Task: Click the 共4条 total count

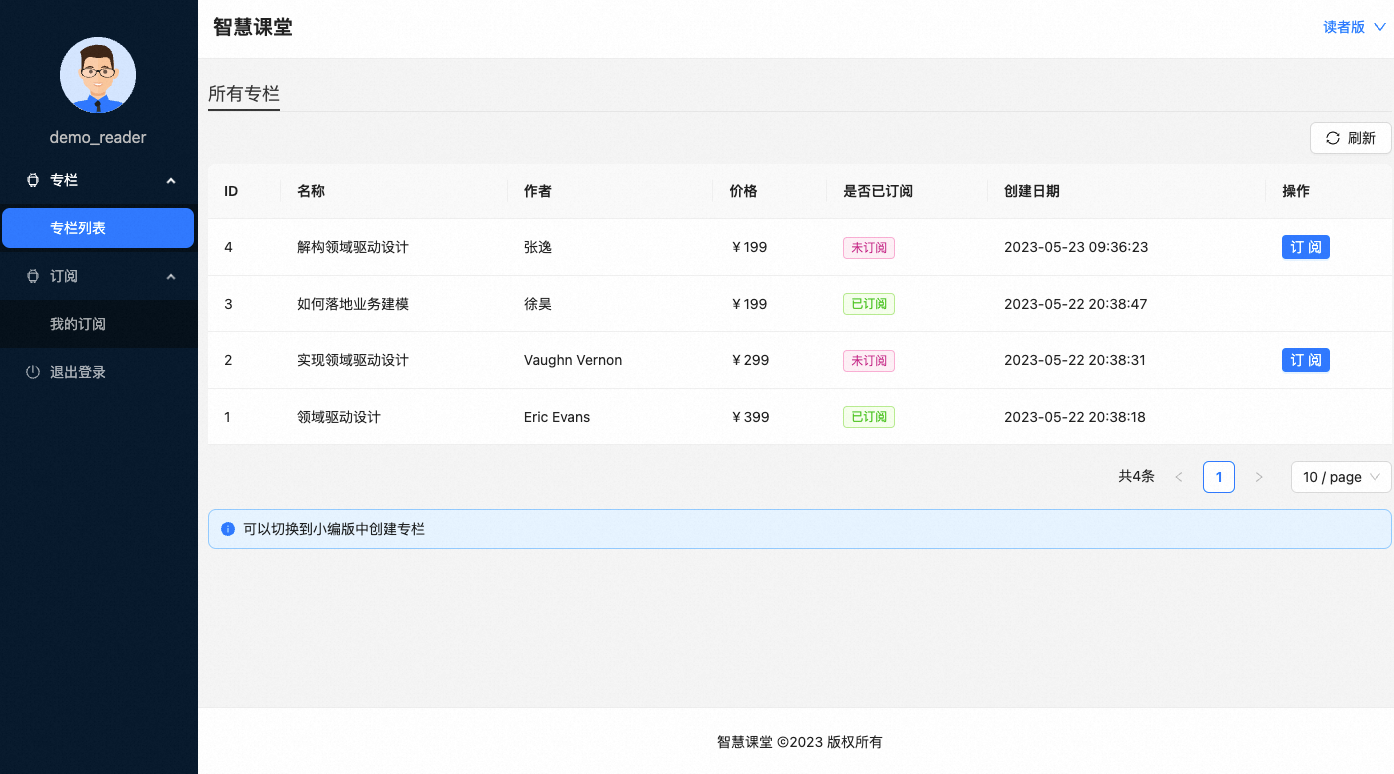Action: point(1136,477)
